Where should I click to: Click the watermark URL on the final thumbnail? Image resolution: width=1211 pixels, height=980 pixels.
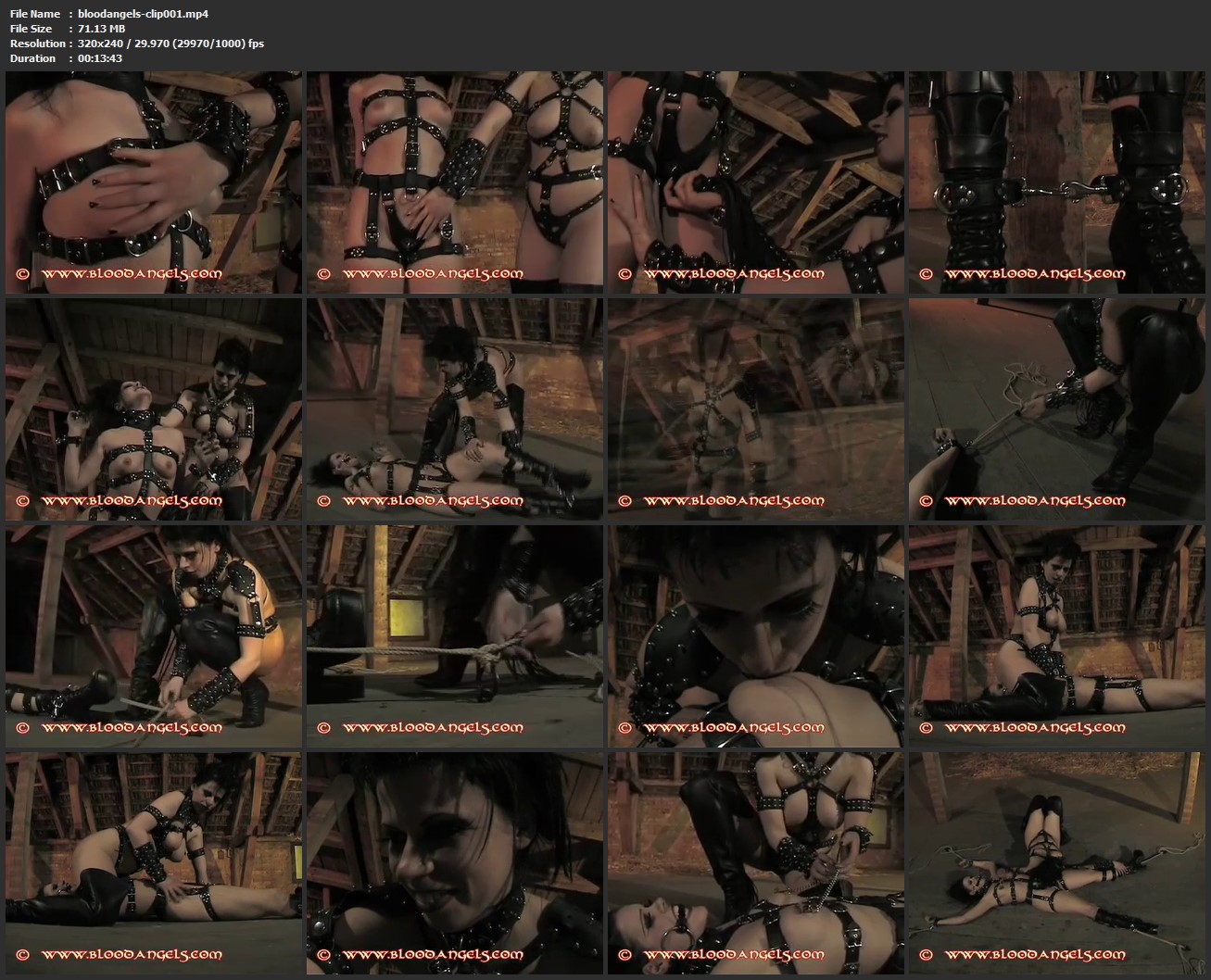pos(1034,954)
